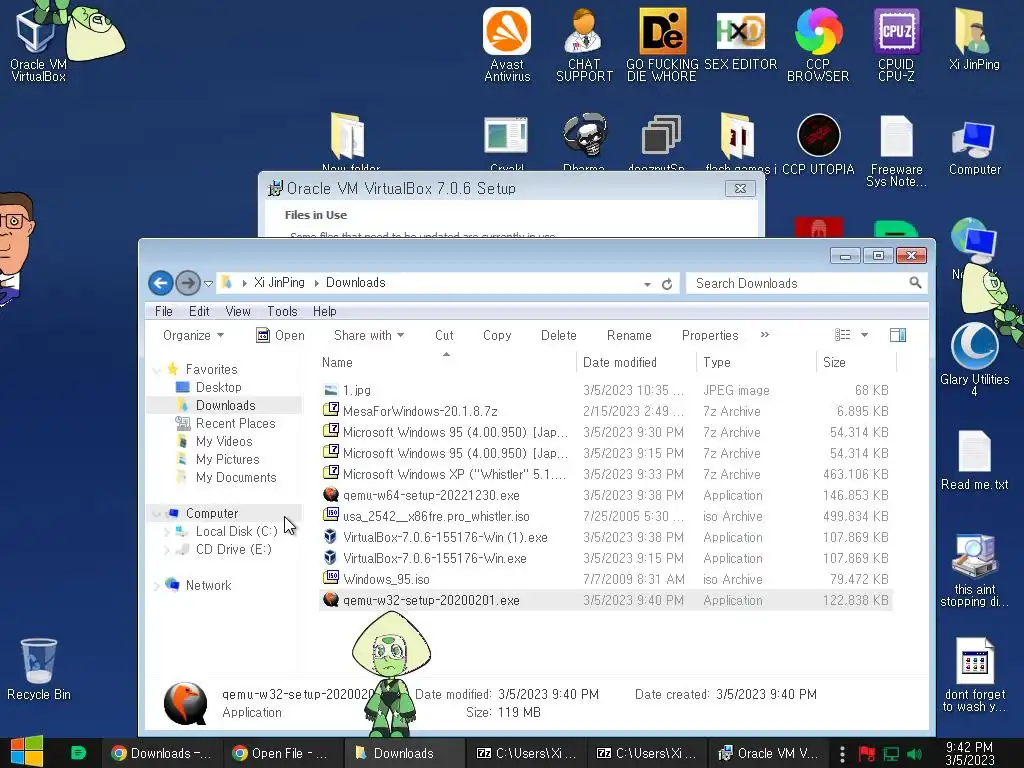Click the Properties toolbar button

point(710,335)
